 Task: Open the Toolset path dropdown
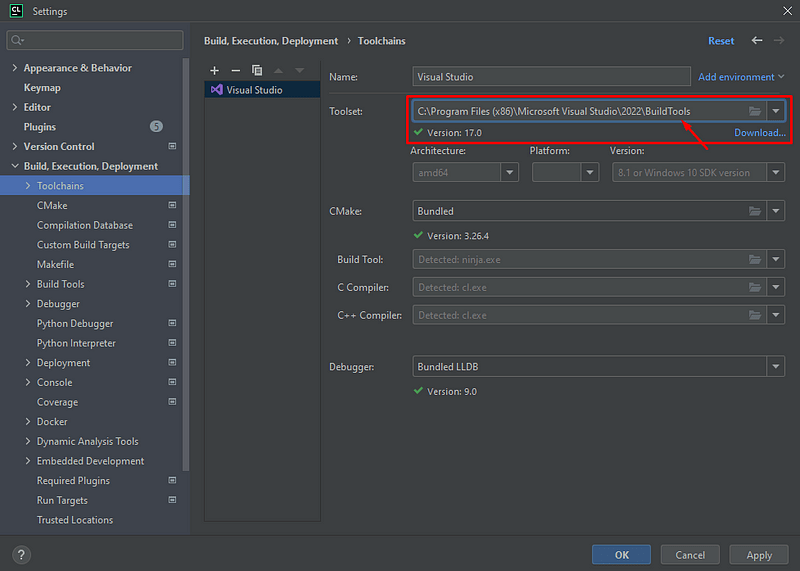tap(776, 111)
